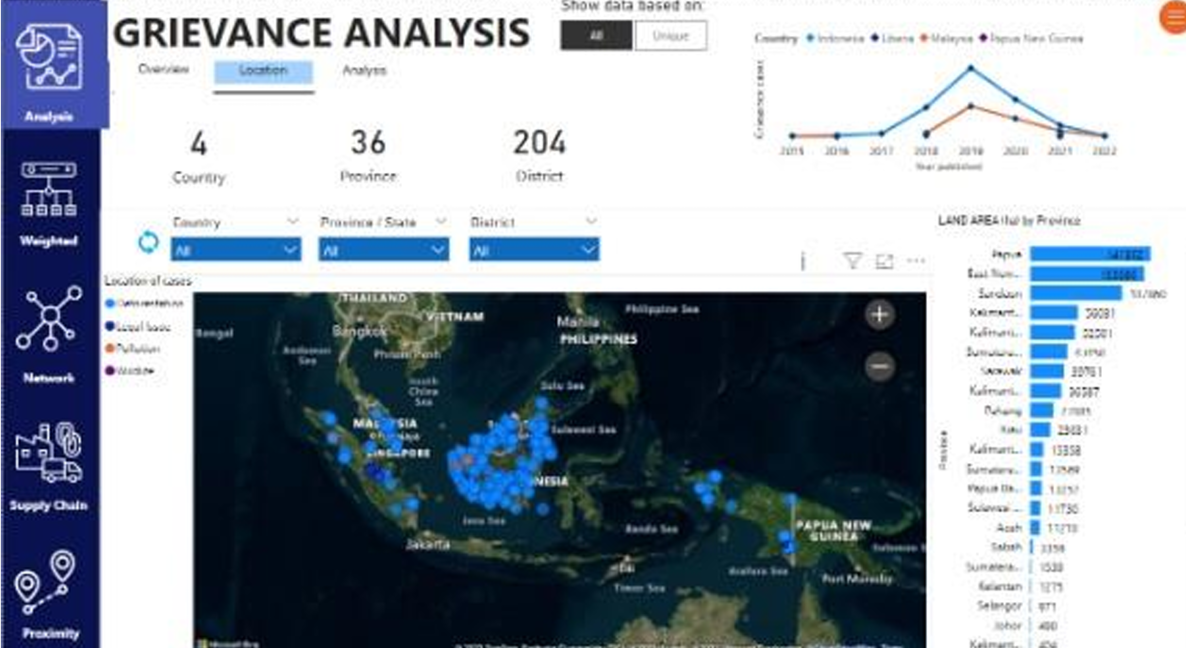Click the 2019 peak point on Indonesia line
Image resolution: width=1186 pixels, height=648 pixels.
(x=971, y=69)
